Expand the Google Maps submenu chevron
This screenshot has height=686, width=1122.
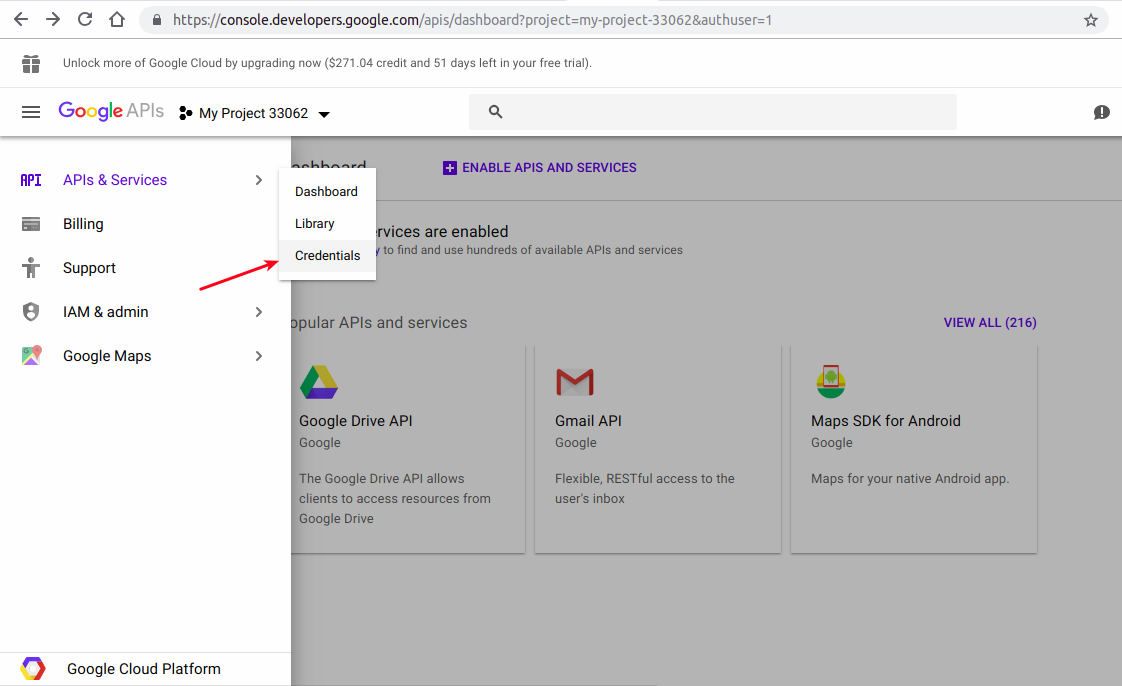point(259,356)
